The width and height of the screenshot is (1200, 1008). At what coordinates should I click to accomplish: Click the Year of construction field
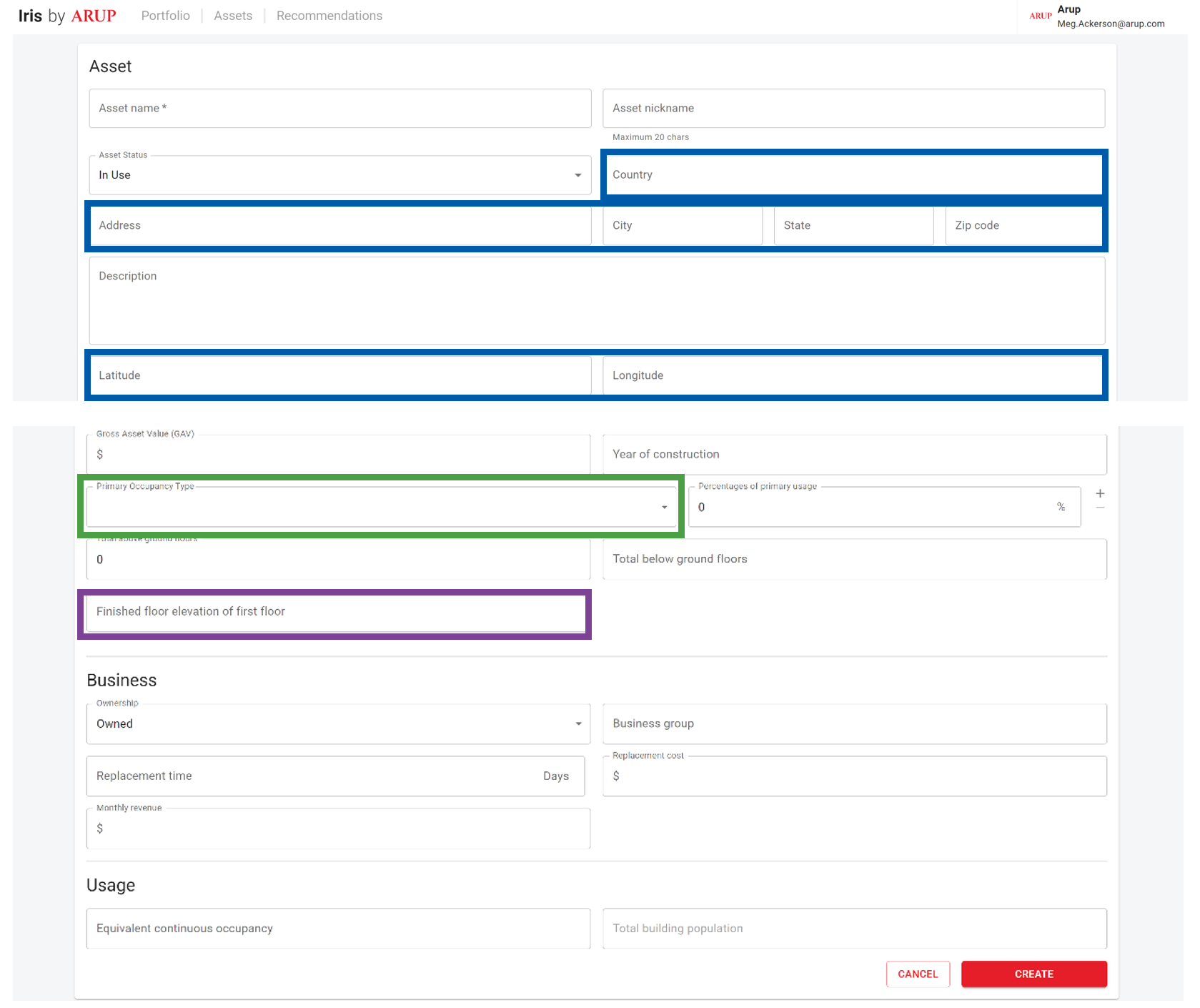coord(854,454)
